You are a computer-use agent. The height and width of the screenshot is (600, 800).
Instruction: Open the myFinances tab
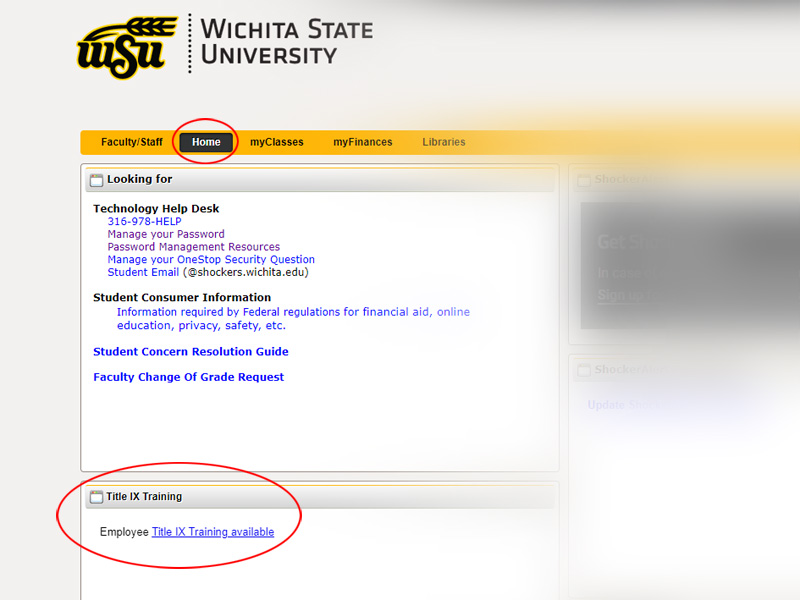click(363, 142)
